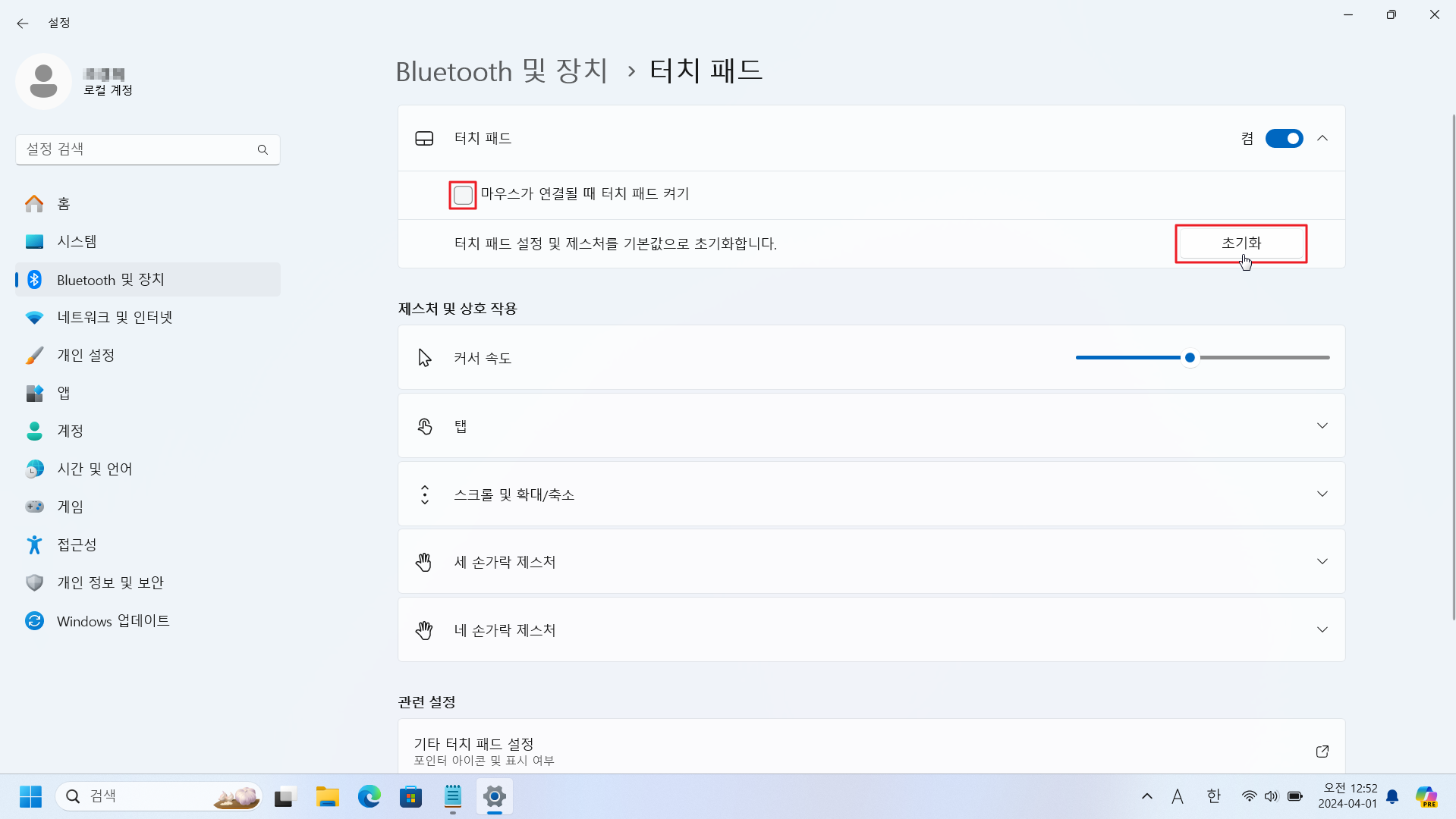Viewport: 1456px width, 819px height.
Task: Open Microsoft Edge from taskbar
Action: 370,796
